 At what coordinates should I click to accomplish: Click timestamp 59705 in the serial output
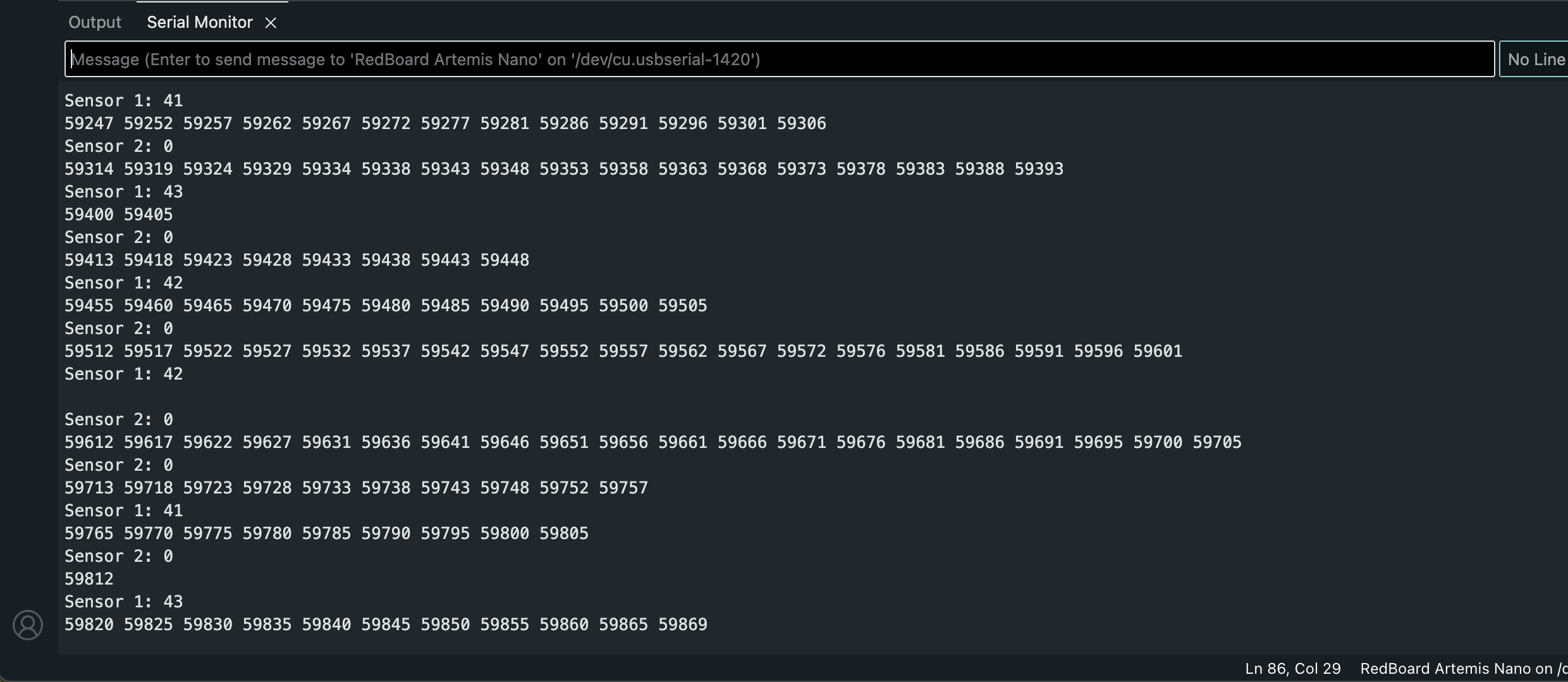(x=1217, y=442)
